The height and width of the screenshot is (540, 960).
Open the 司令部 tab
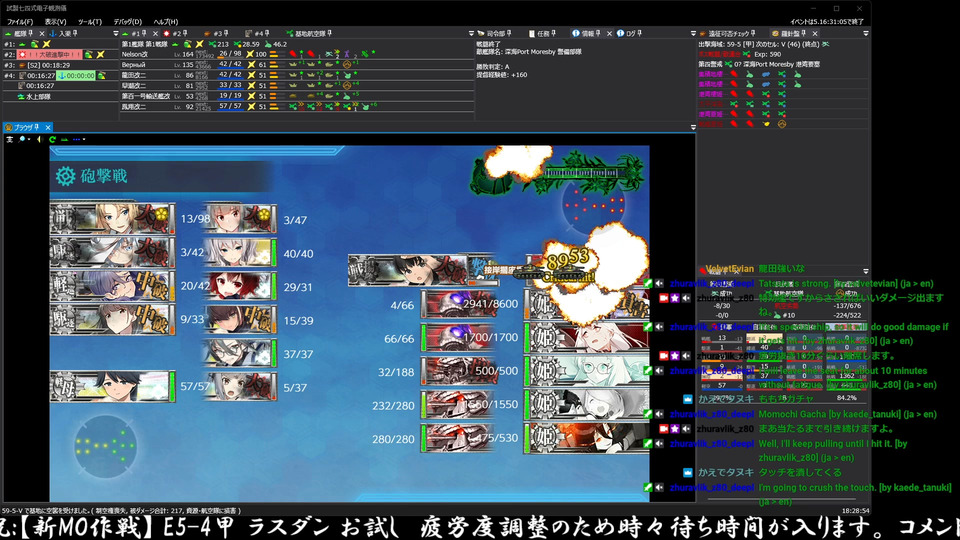tap(494, 34)
